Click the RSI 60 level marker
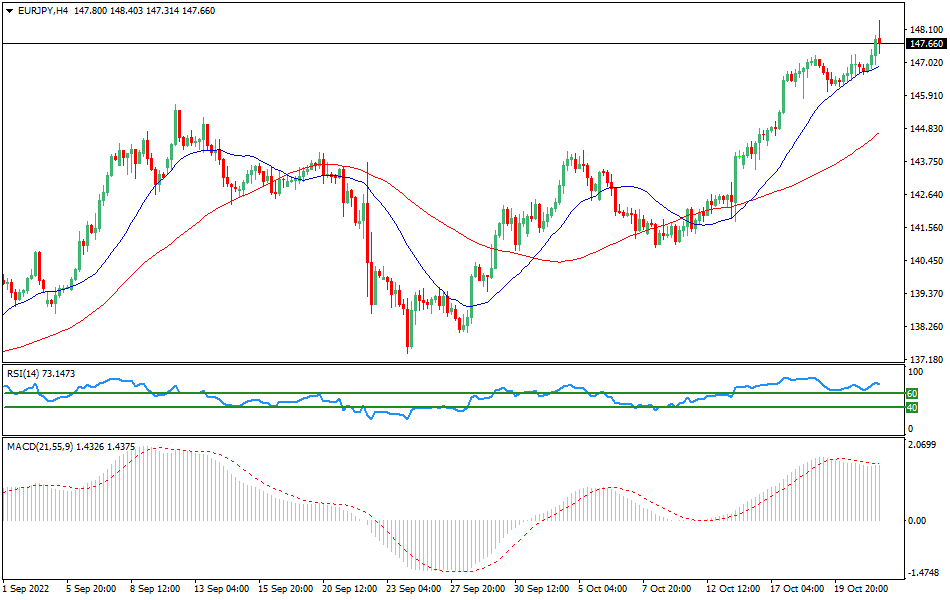 coord(912,394)
